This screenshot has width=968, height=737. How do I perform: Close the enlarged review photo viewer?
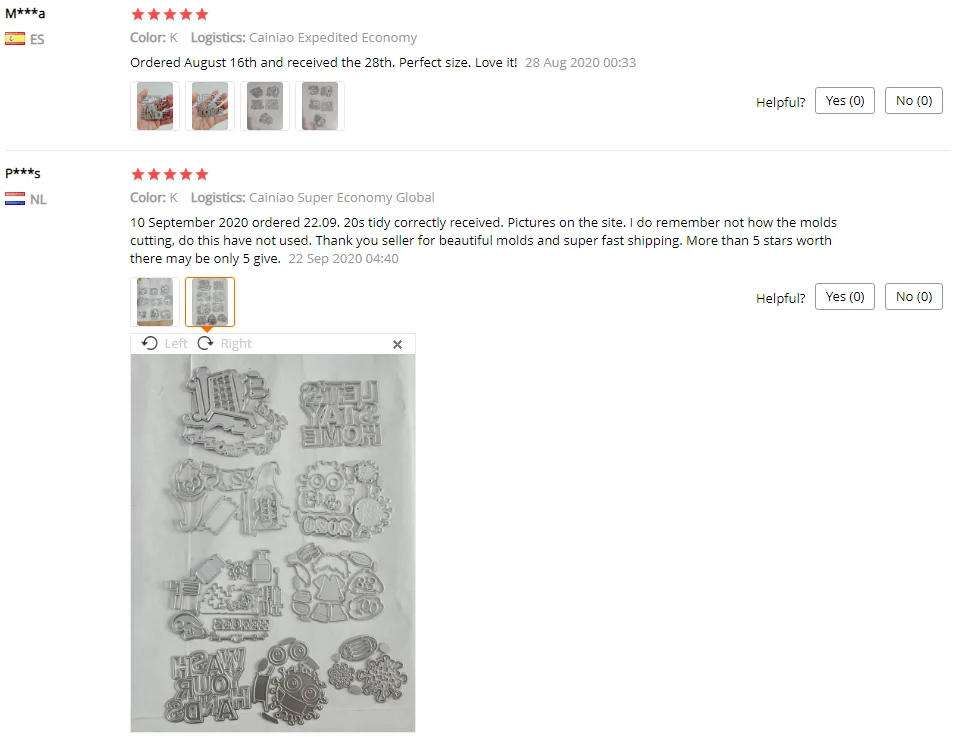(x=398, y=344)
